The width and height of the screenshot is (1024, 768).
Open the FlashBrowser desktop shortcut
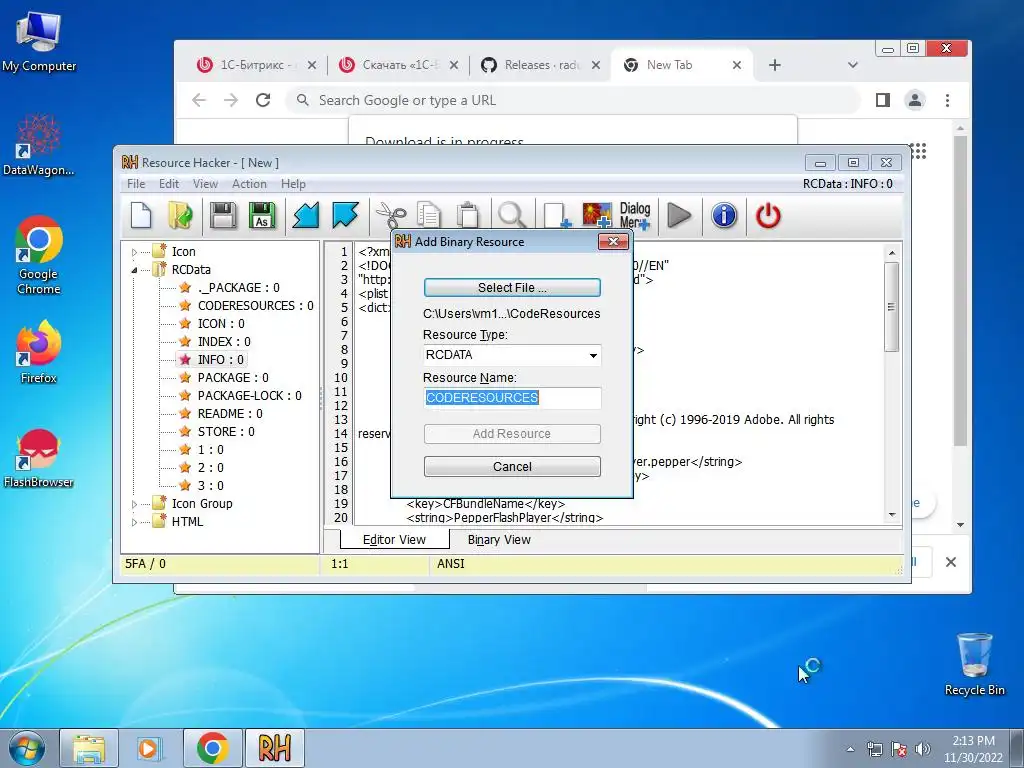point(39,458)
